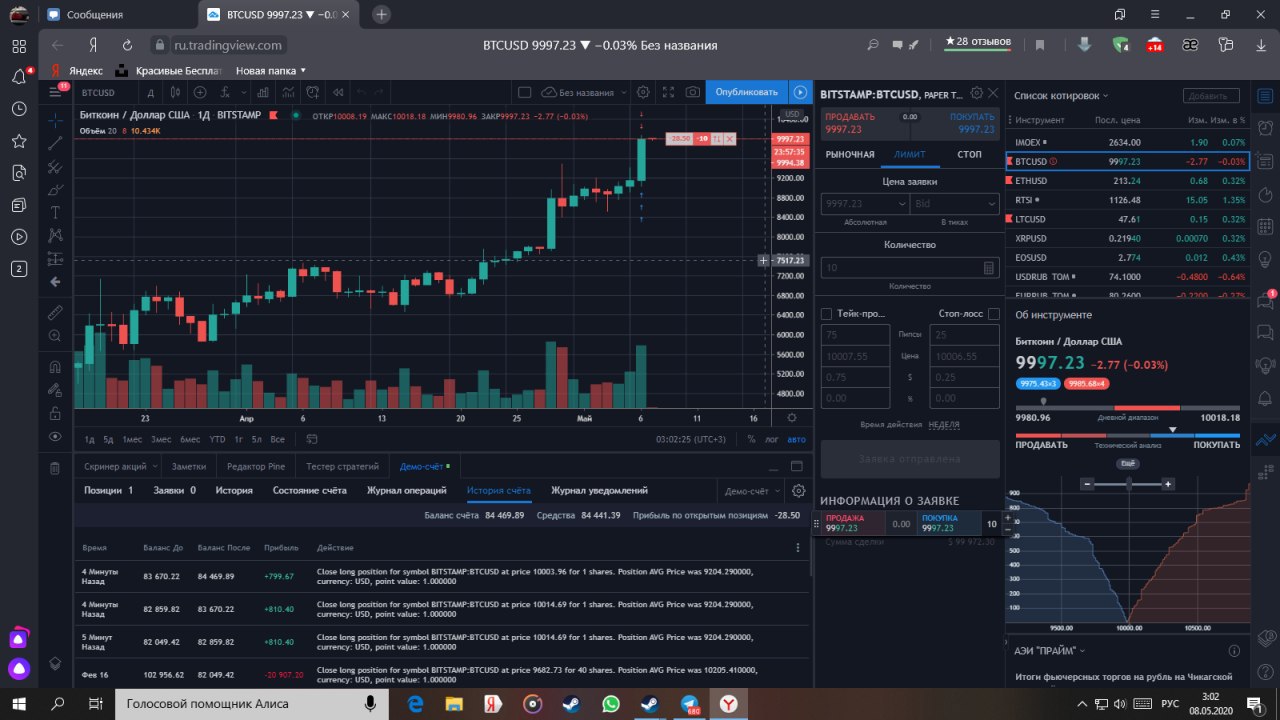Start bar replay with rewind icon
This screenshot has height=720, width=1280.
338,92
